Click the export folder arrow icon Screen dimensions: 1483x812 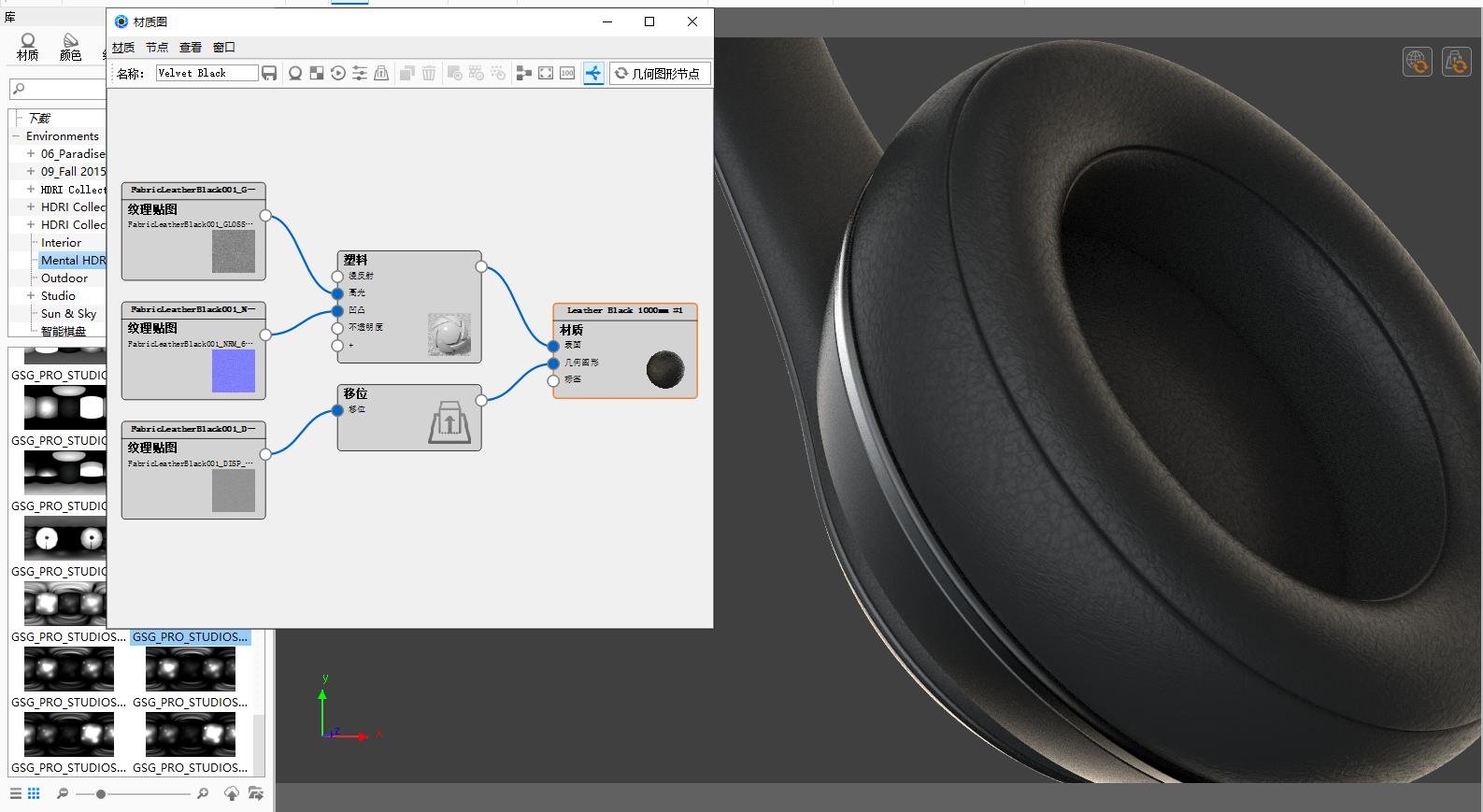256,793
